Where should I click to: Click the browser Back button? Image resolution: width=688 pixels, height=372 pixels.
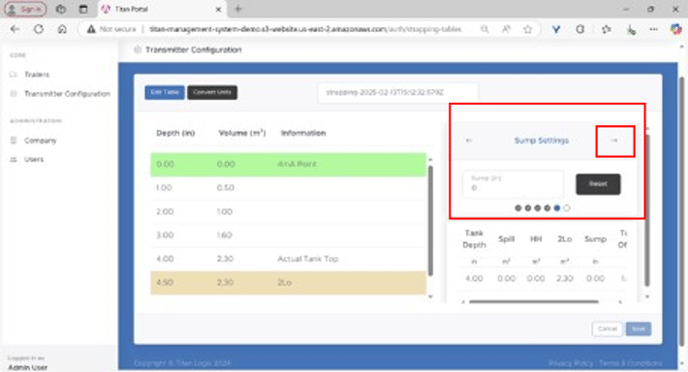(15, 29)
